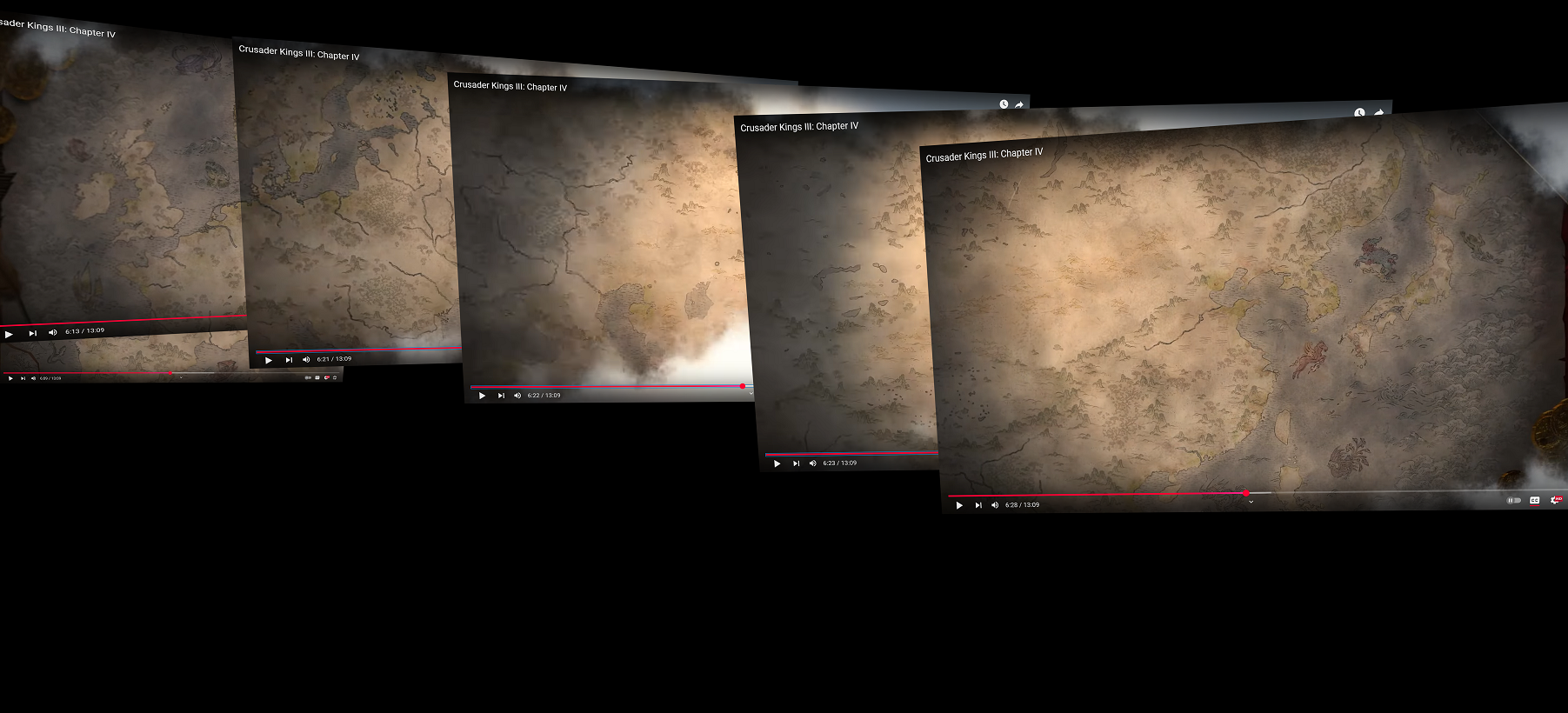Expand chapter chevron below 6:28 progress bar
Viewport: 1568px width, 713px height.
(1251, 502)
